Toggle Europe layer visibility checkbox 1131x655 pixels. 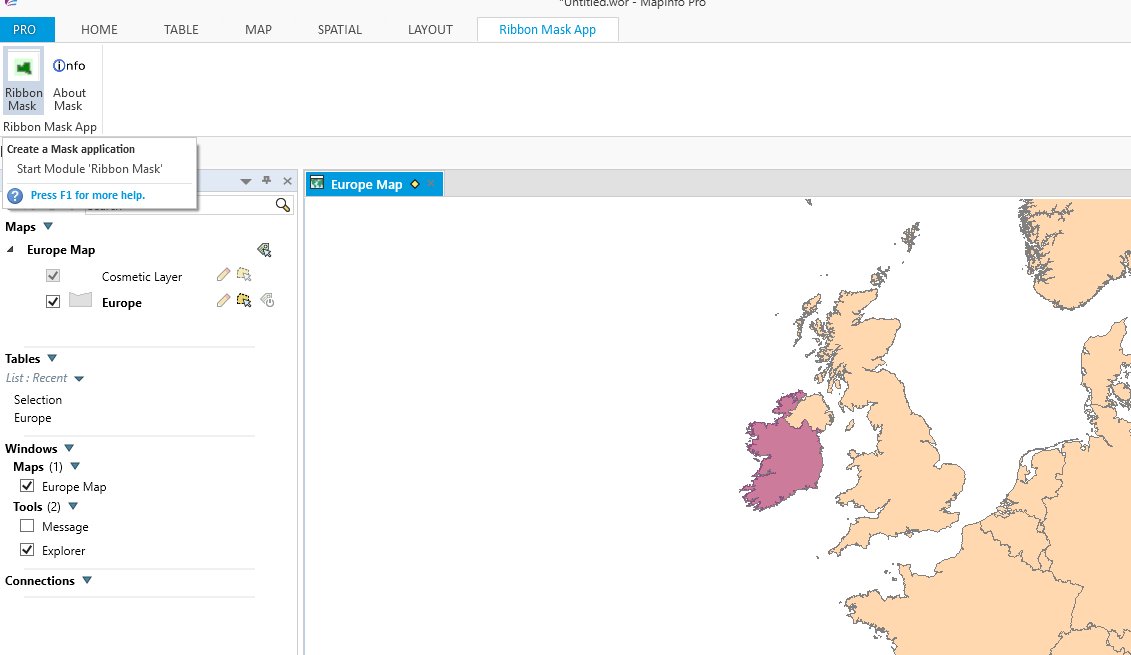click(53, 302)
